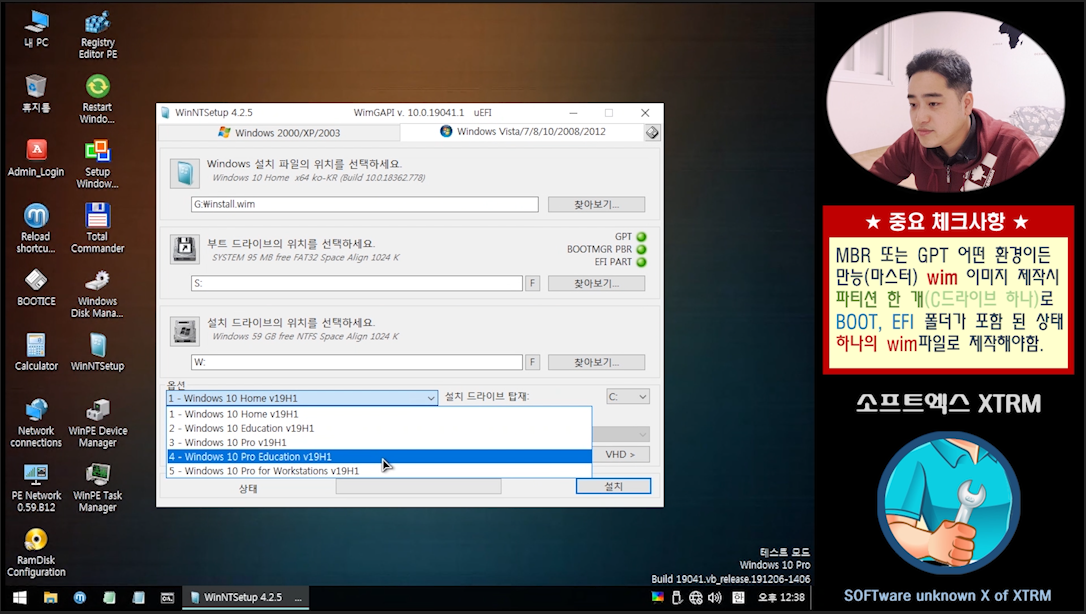Select 1 - Windows 10 Home v19H1
The image size is (1086, 614).
coord(380,414)
